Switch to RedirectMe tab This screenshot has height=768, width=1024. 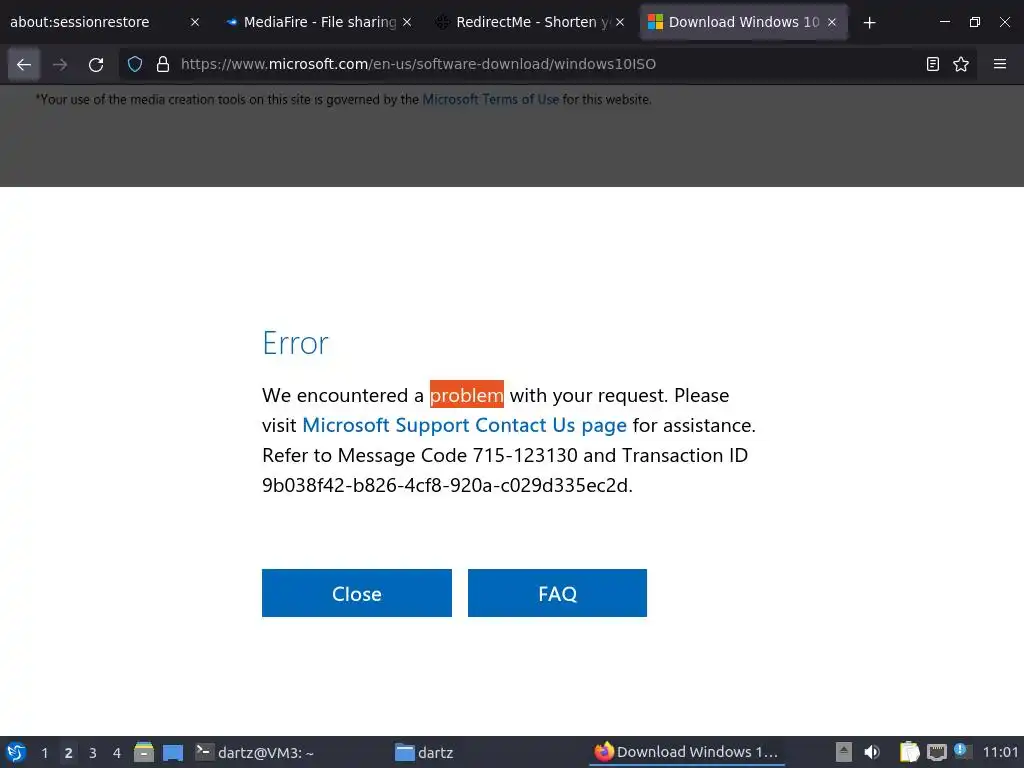531,22
